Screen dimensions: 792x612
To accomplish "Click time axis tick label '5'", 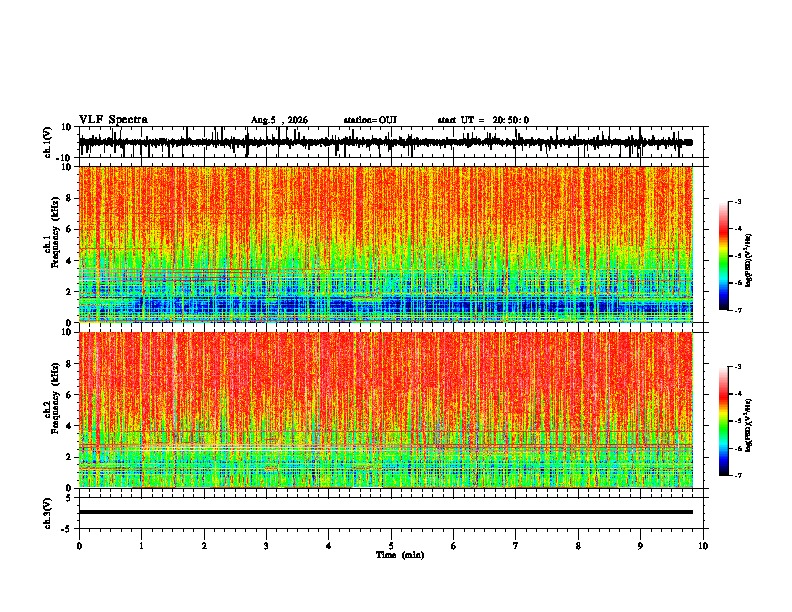I will click(391, 546).
